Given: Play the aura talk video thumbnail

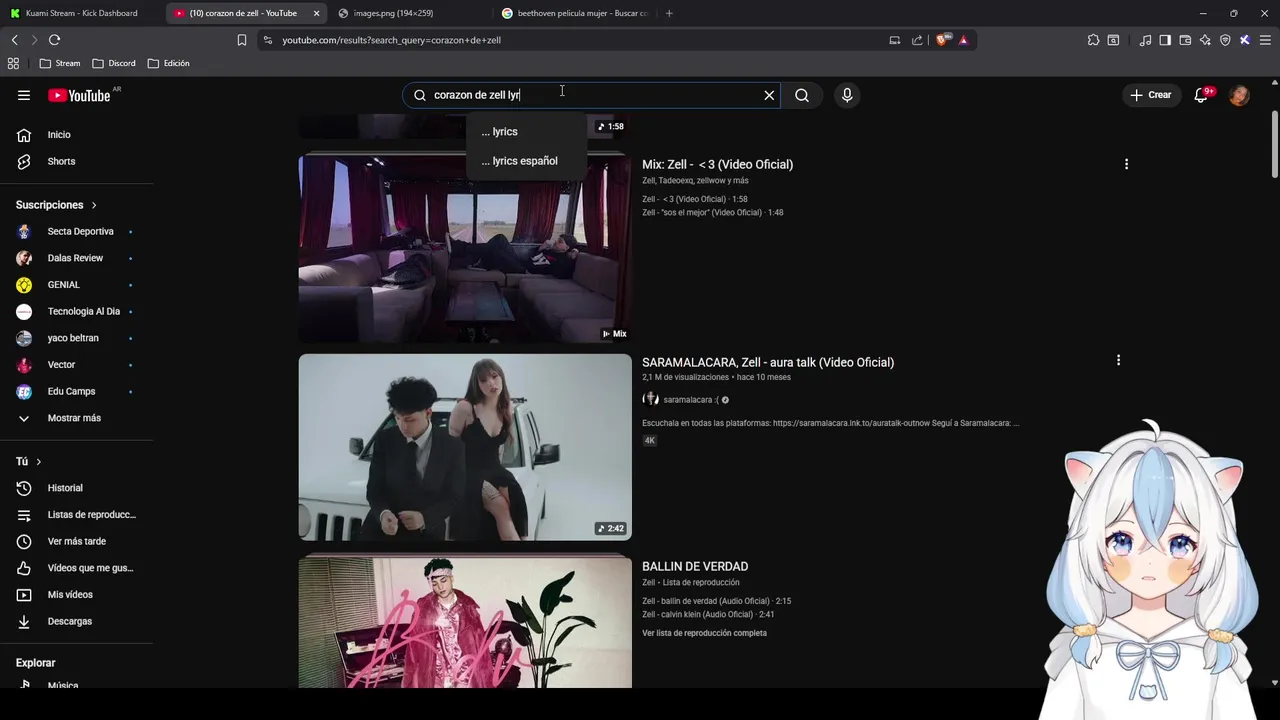Looking at the screenshot, I should click(x=465, y=447).
